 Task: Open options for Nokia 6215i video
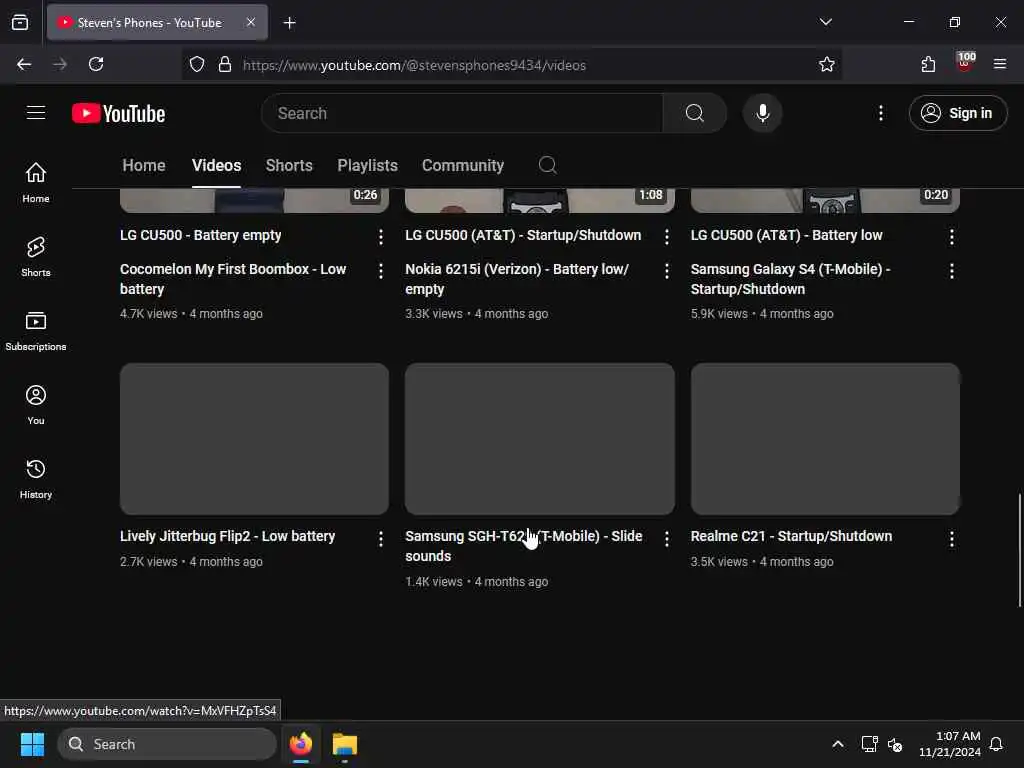(666, 270)
